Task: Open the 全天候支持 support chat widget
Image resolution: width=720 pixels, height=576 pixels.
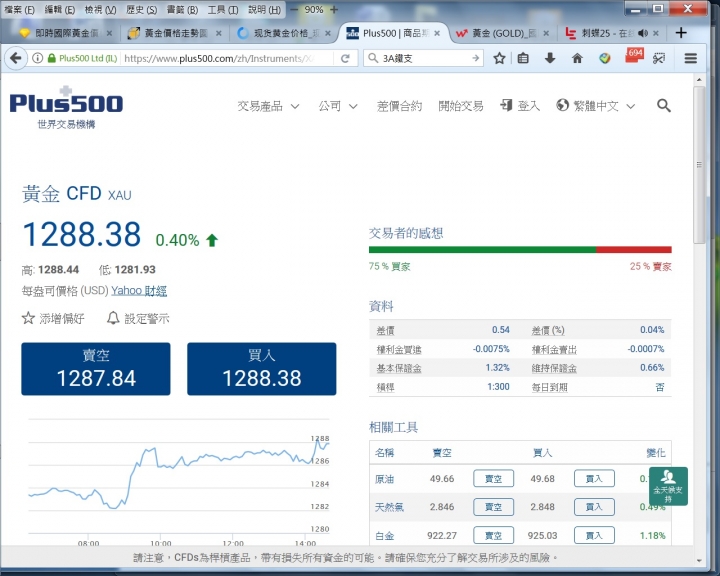Action: pos(668,486)
